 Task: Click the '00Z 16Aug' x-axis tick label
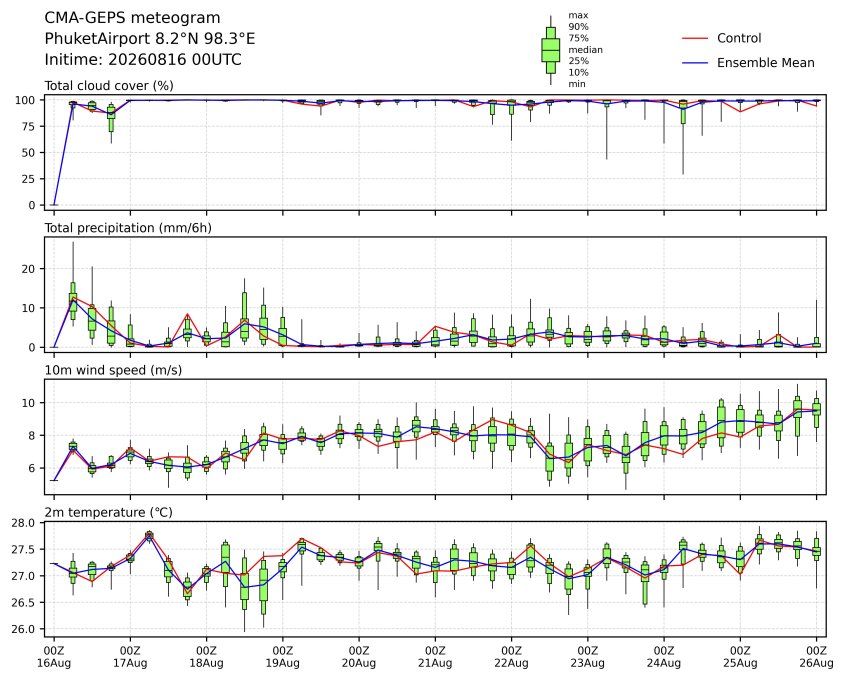pyautogui.click(x=54, y=657)
